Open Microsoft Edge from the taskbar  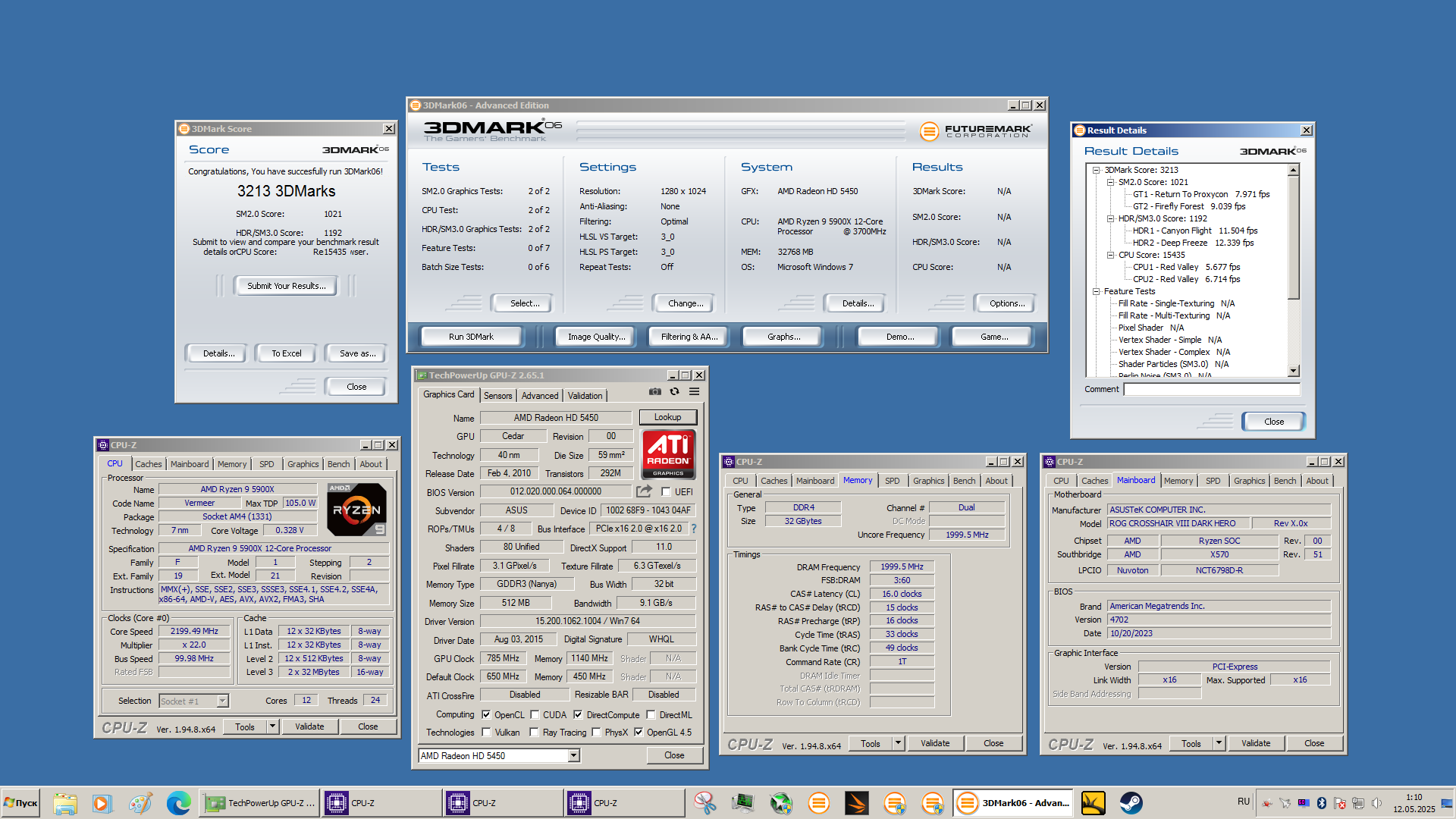pos(179,802)
